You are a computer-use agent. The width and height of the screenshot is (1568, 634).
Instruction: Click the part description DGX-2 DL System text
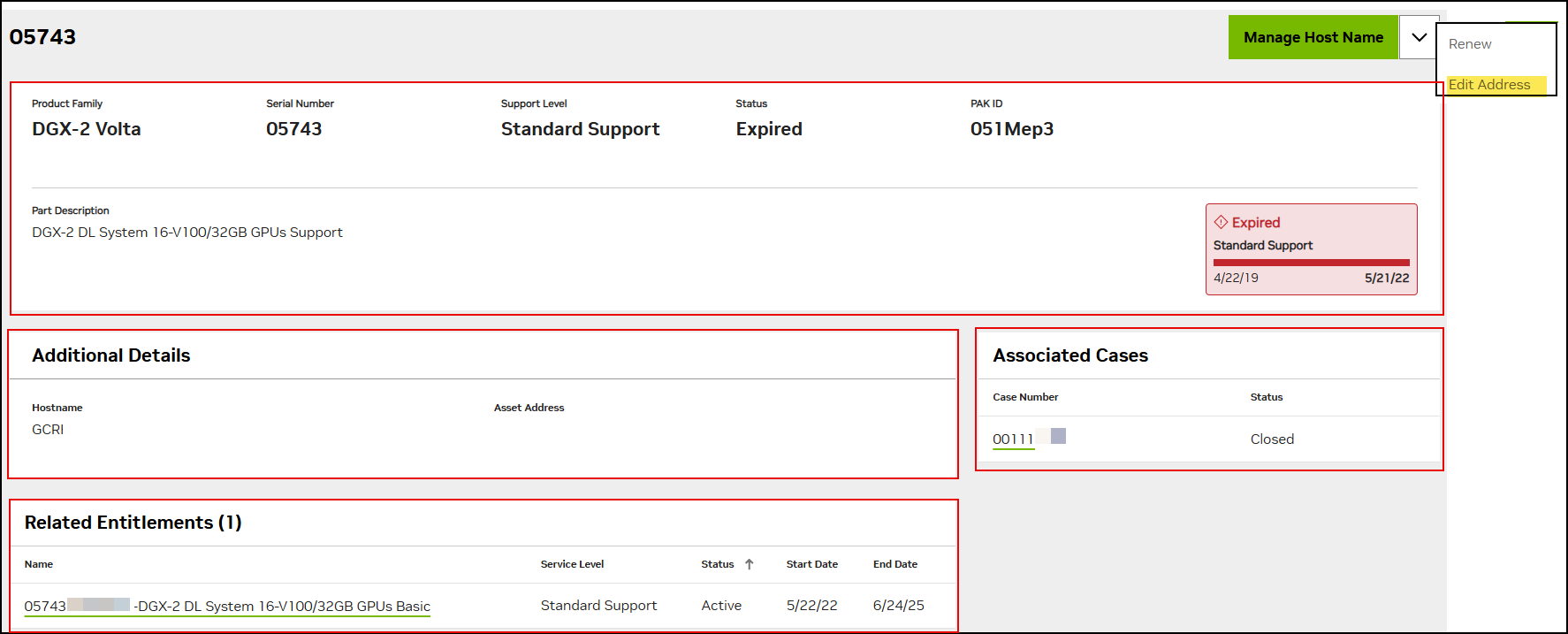tap(187, 233)
